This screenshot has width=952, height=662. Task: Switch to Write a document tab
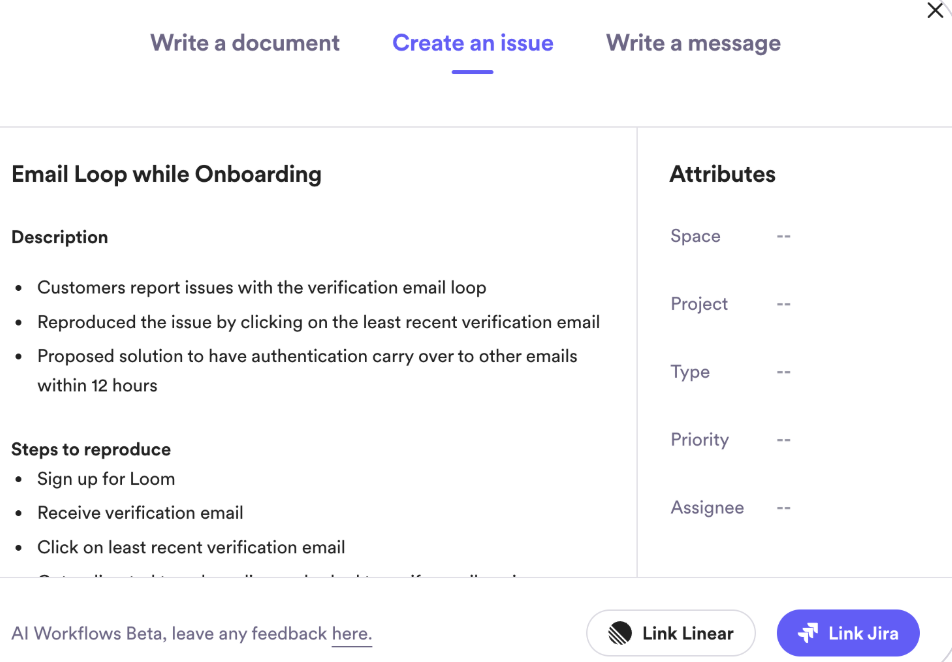(245, 43)
